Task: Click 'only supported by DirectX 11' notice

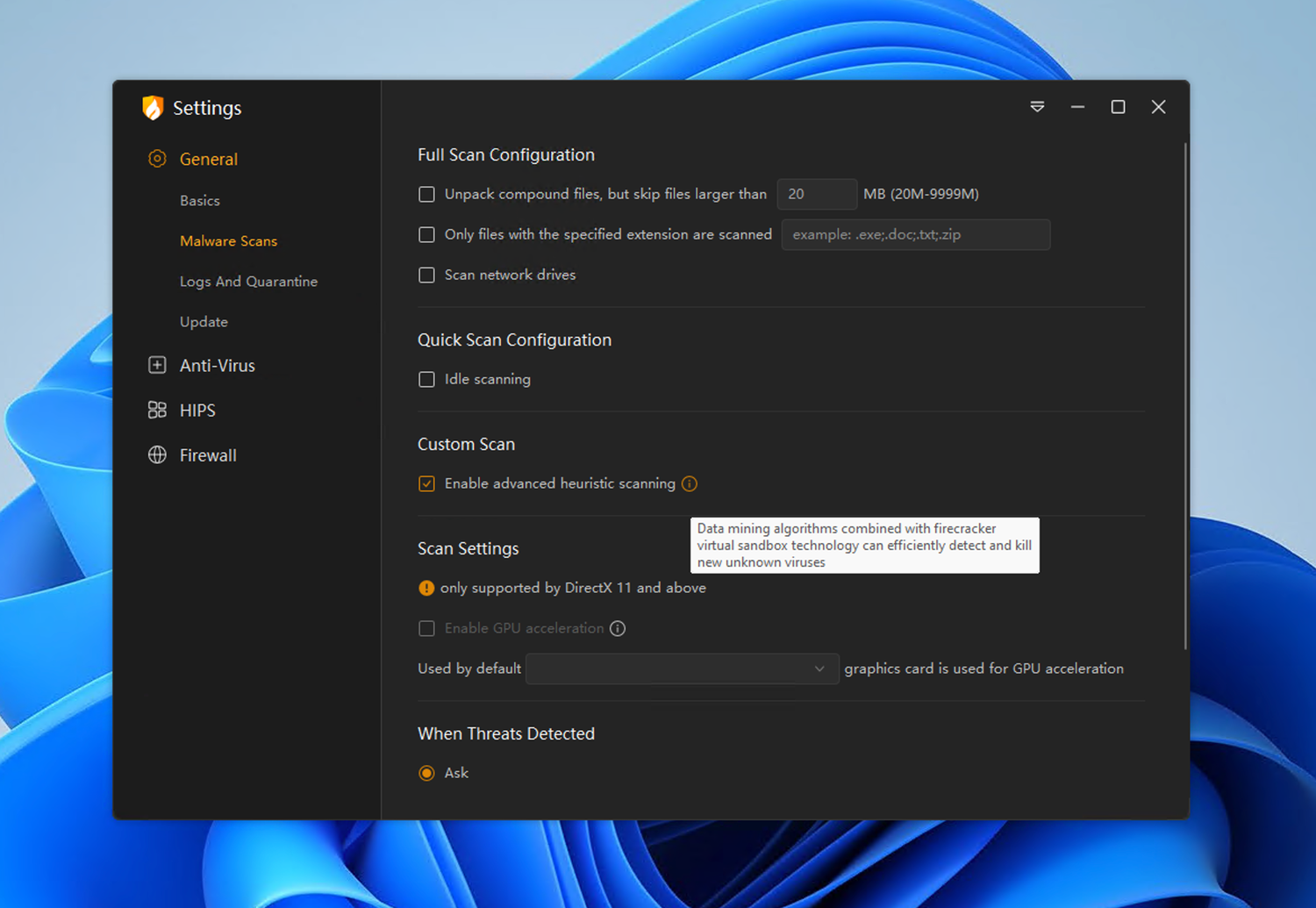Action: point(573,588)
